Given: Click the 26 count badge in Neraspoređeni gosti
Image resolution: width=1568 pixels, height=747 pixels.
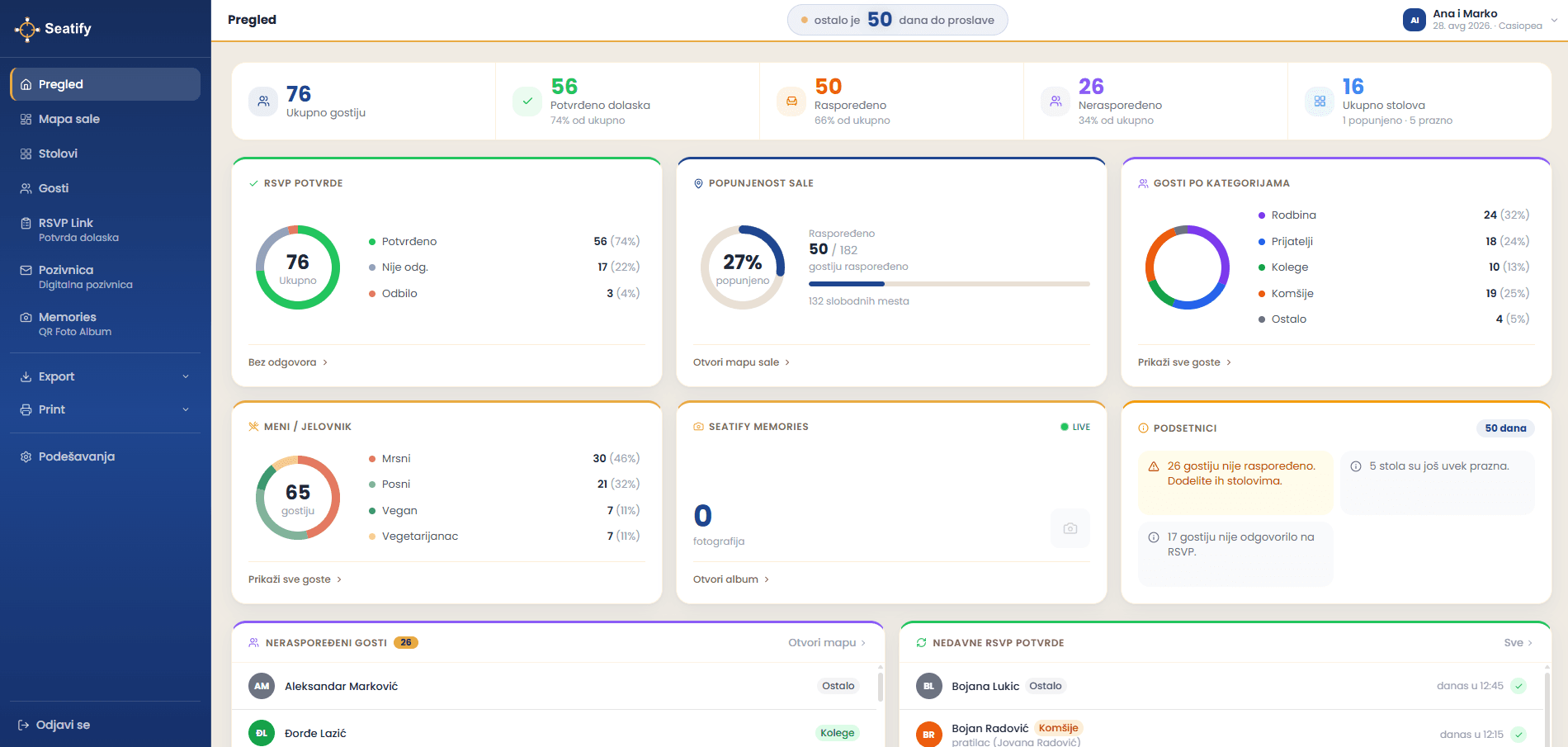Looking at the screenshot, I should pos(406,643).
